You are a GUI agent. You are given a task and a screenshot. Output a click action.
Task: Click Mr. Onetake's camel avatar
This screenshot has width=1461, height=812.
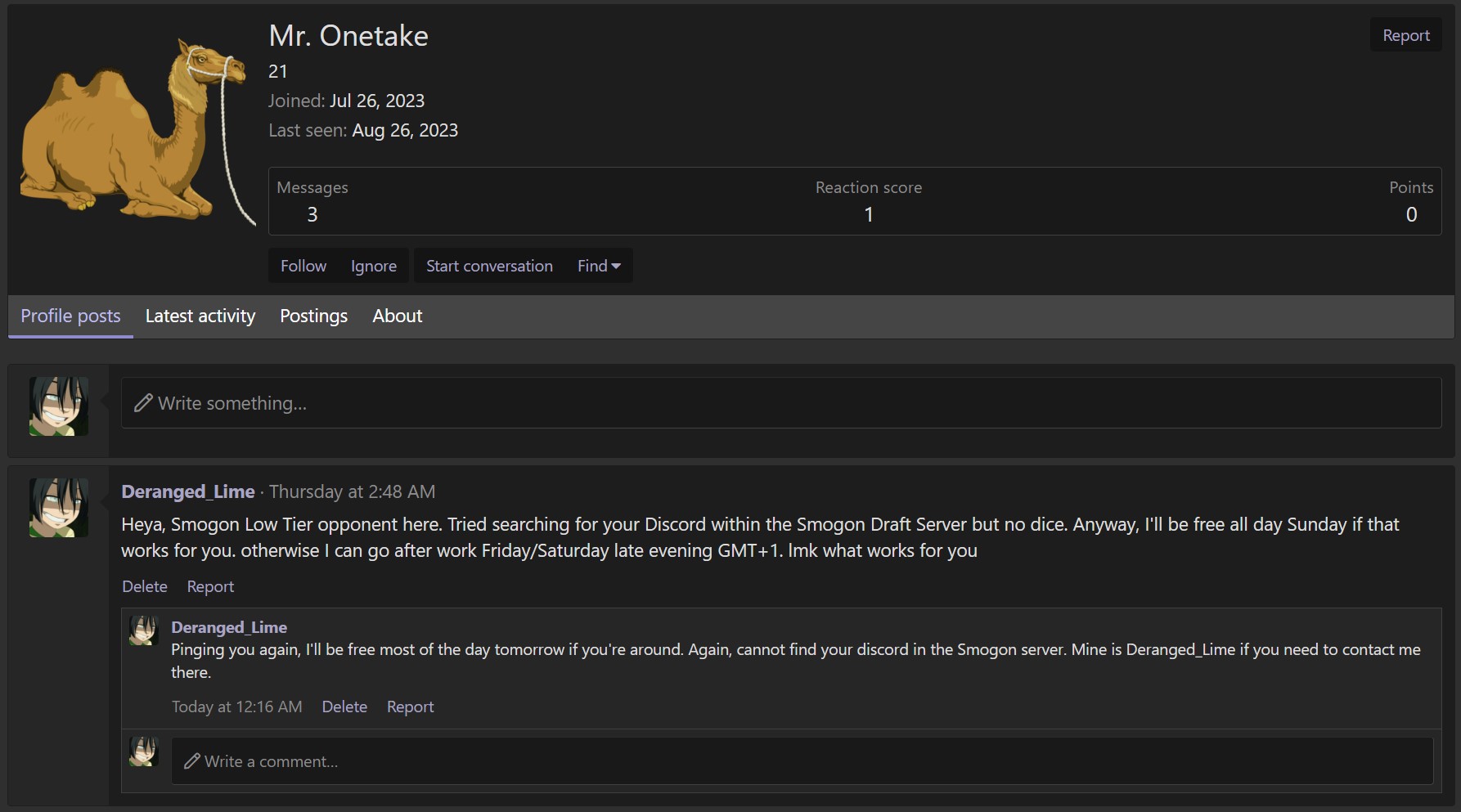coord(135,131)
